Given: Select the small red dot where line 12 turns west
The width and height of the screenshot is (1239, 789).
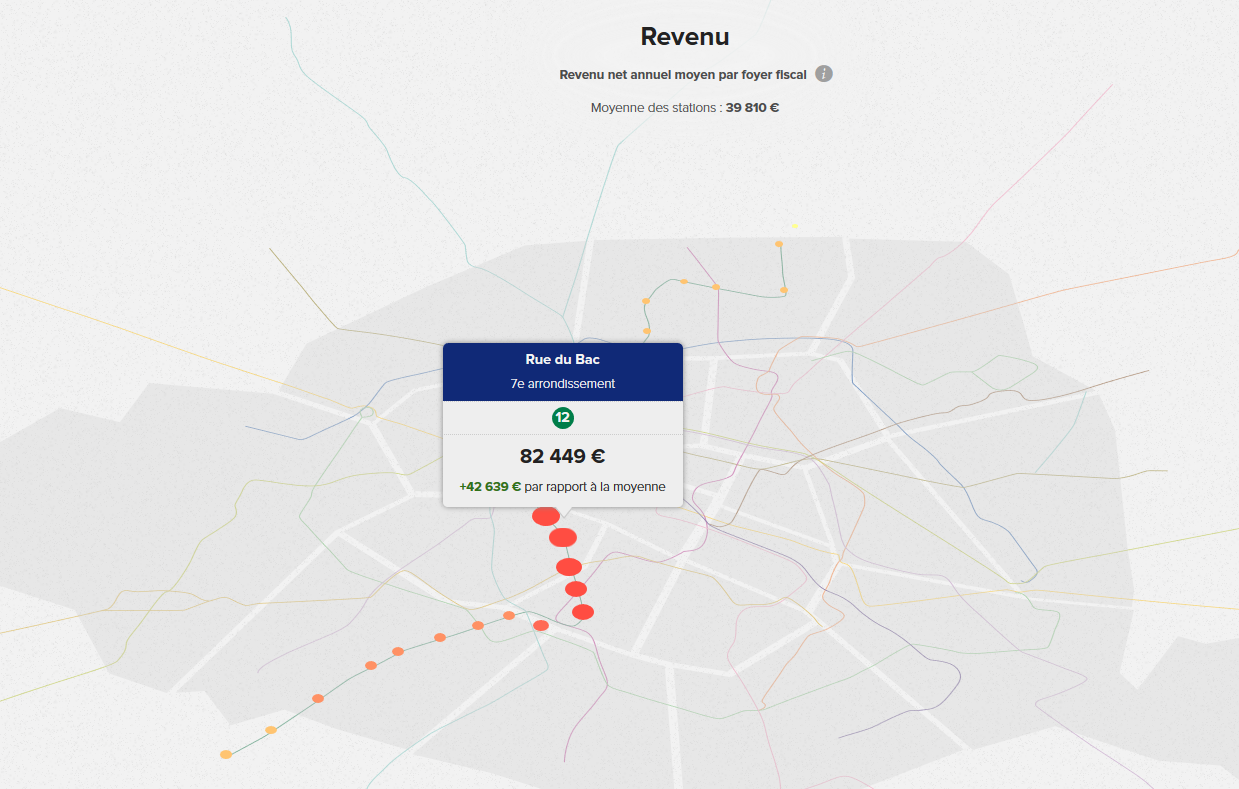Looking at the screenshot, I should click(x=541, y=625).
